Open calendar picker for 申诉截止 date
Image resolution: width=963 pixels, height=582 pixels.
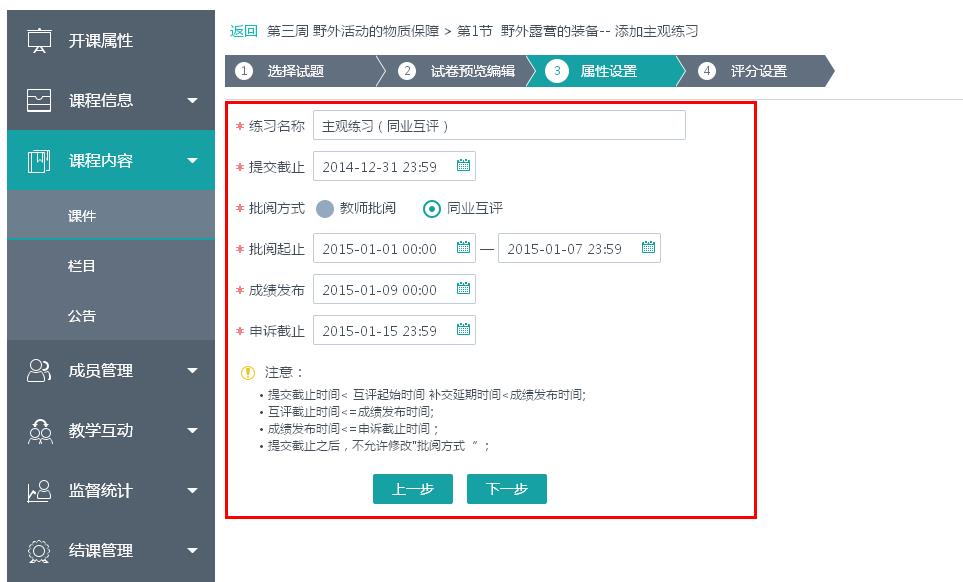click(463, 330)
